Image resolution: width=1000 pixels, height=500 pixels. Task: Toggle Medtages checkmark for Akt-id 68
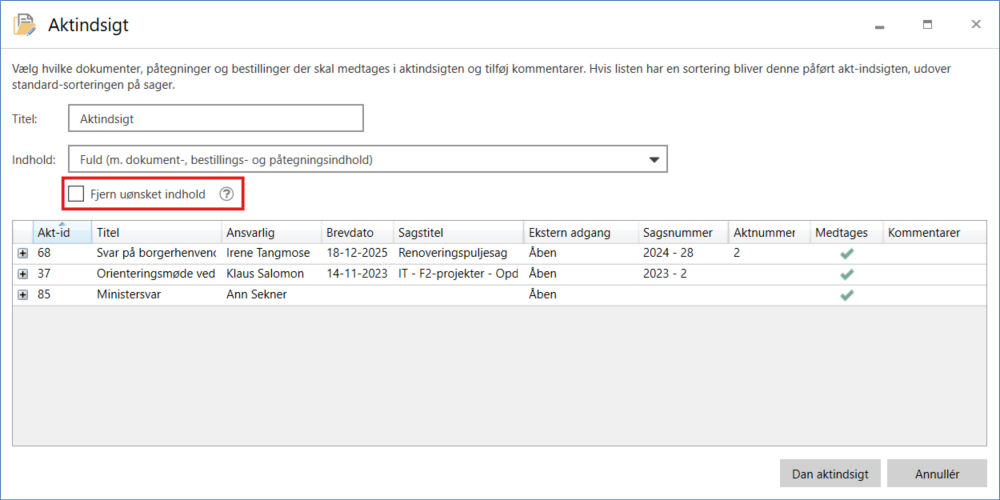(846, 254)
